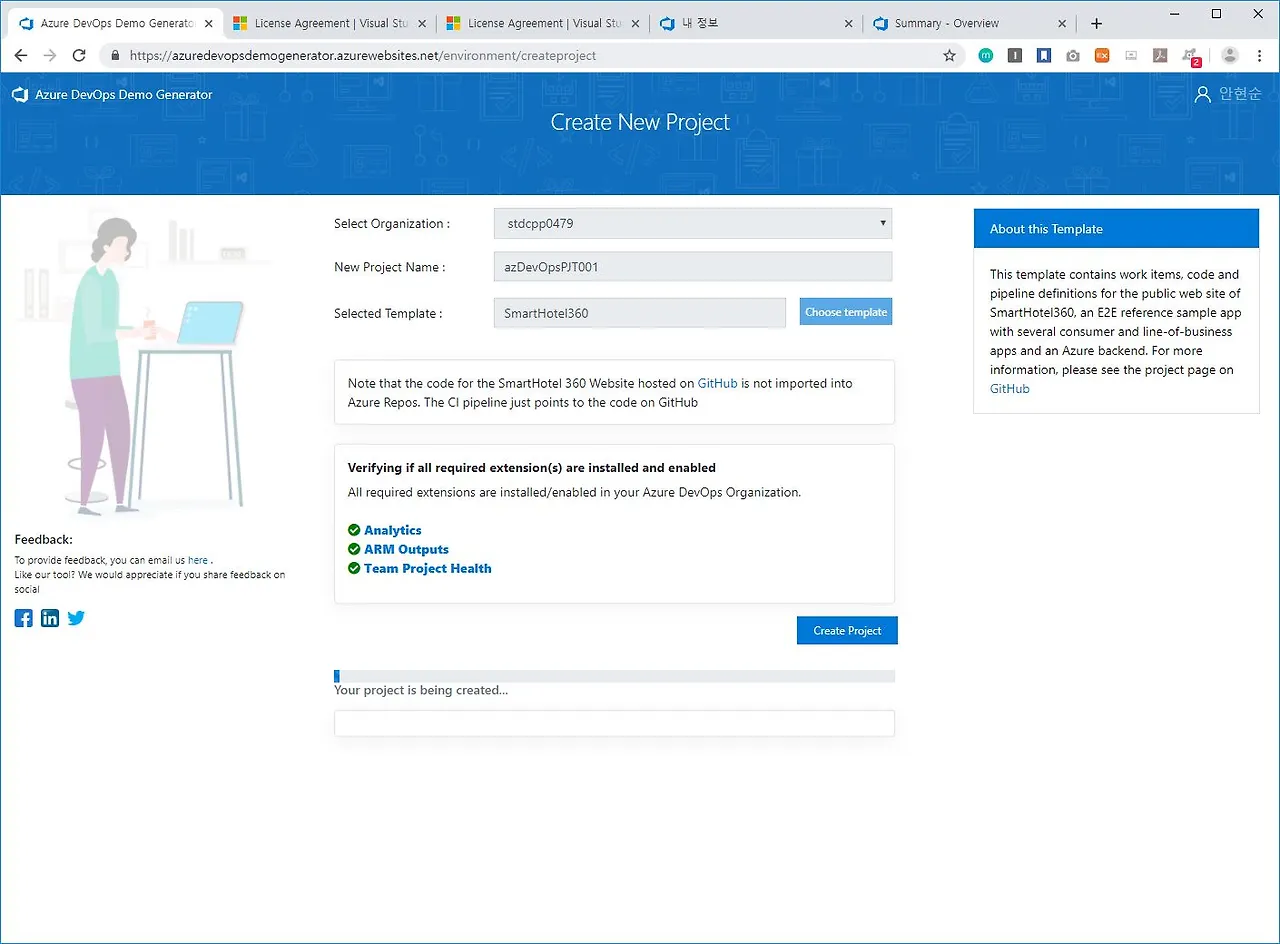Screen dimensions: 1280x944
Task: Click the faded screen extension icon
Action: pos(1131,56)
